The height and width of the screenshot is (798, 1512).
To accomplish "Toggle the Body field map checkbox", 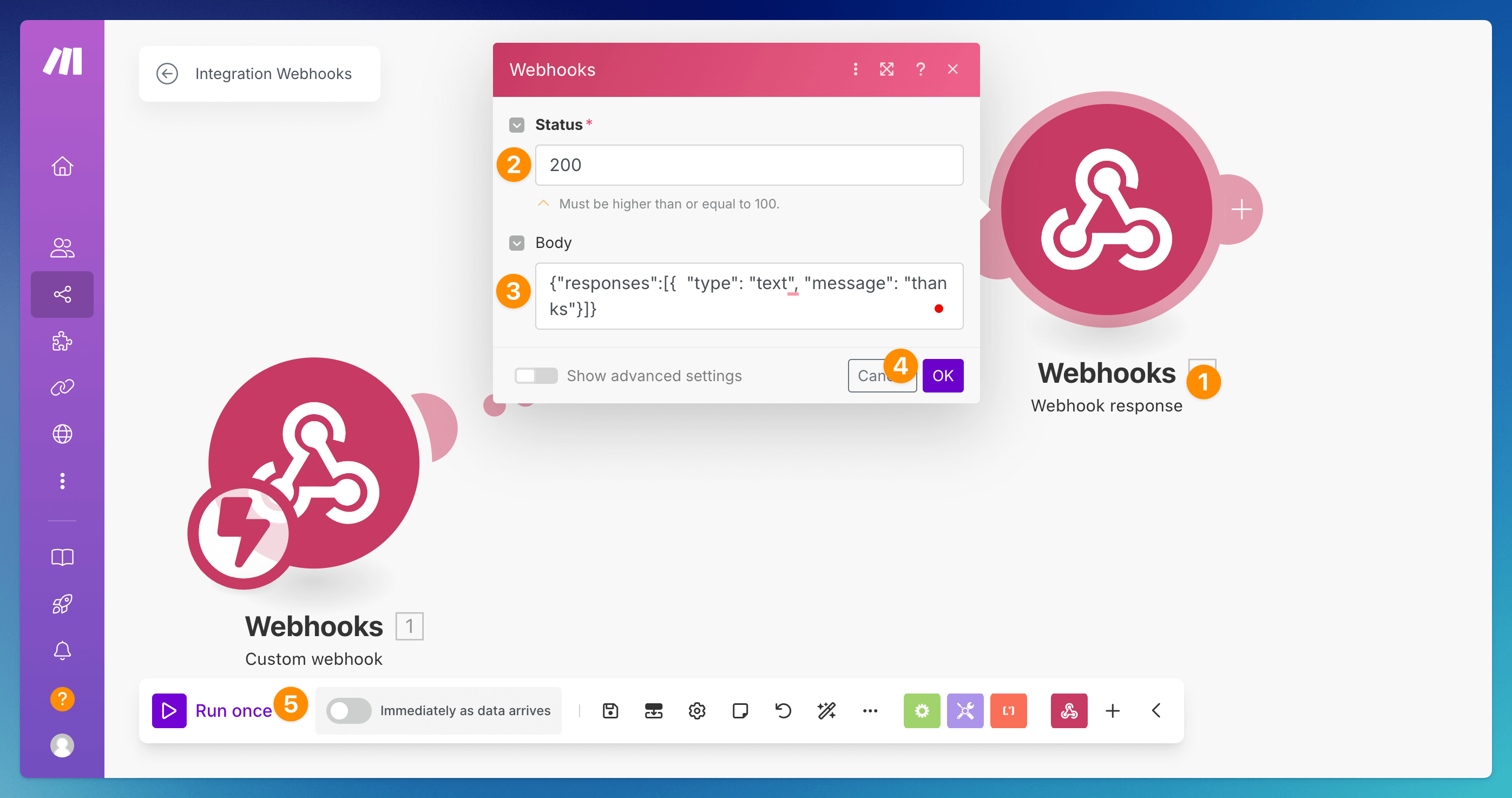I will [x=516, y=243].
